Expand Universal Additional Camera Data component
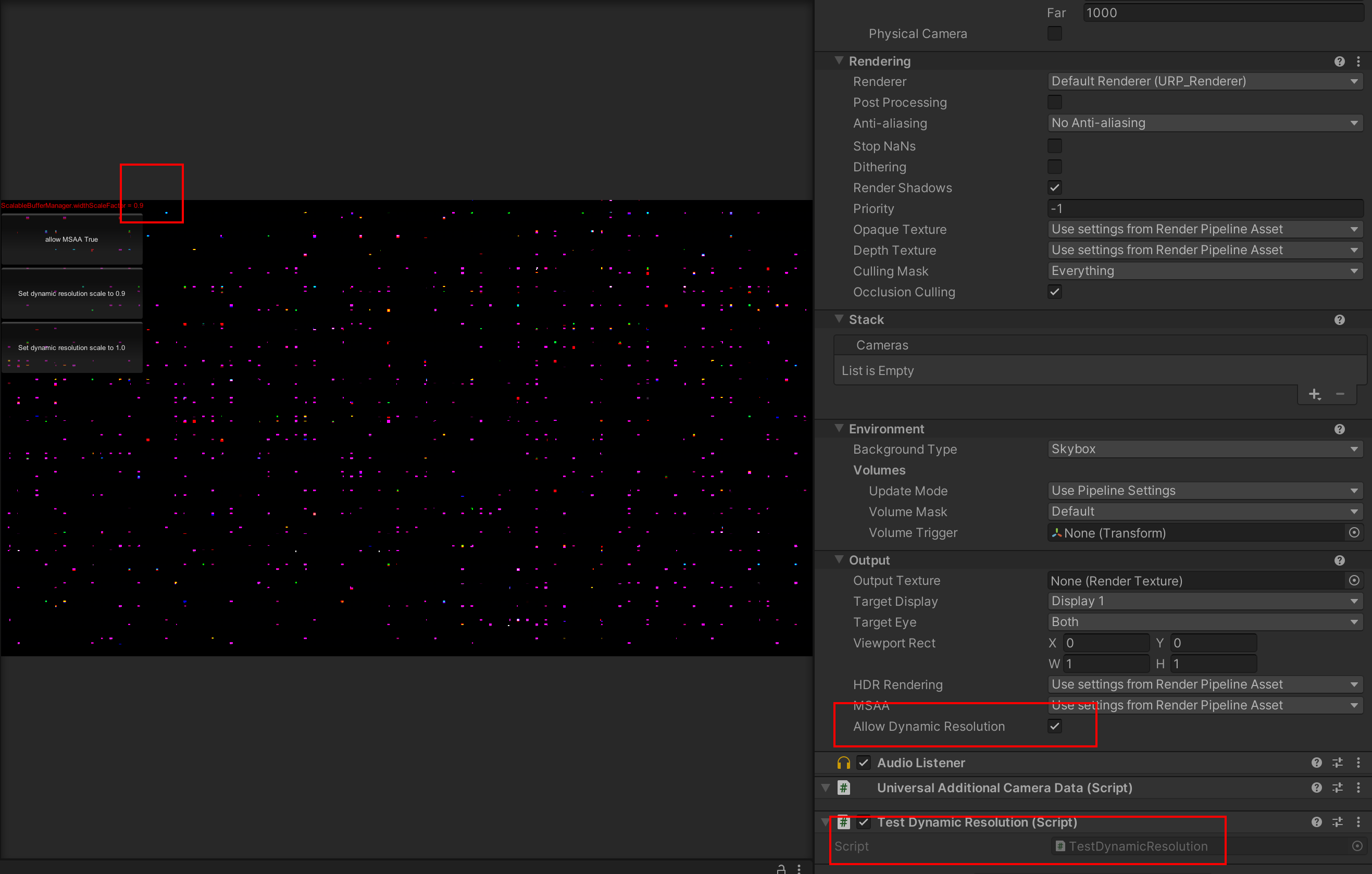Screen dimensions: 1372x874 (x=826, y=788)
